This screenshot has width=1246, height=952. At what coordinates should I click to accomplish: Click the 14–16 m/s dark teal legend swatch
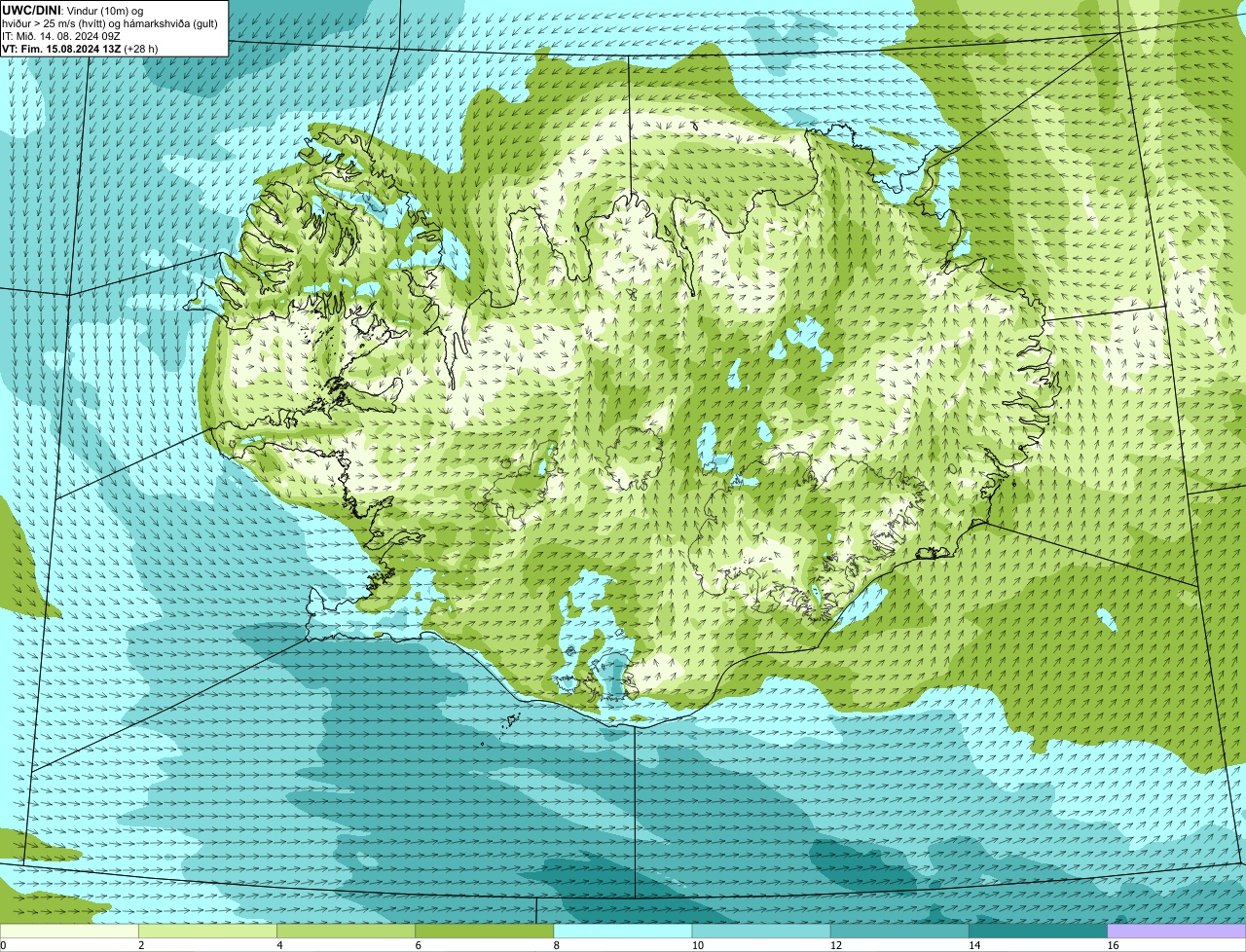pos(1038,931)
